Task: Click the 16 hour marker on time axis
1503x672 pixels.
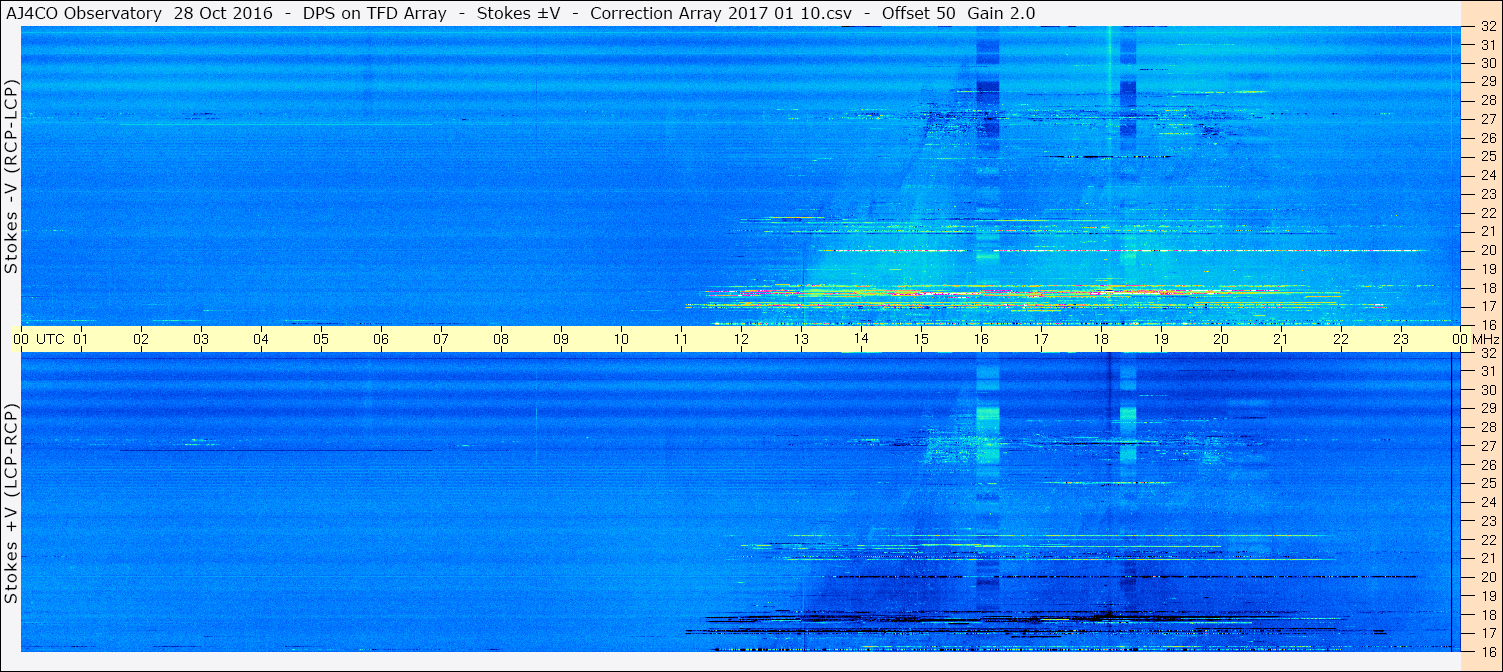Action: coord(982,340)
